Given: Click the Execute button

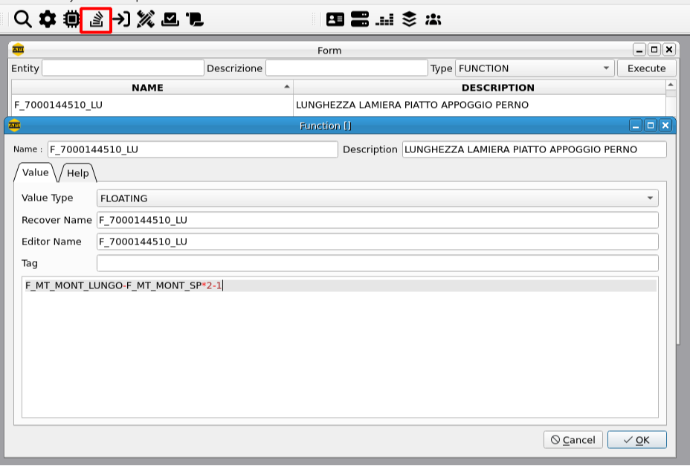Looking at the screenshot, I should point(645,68).
